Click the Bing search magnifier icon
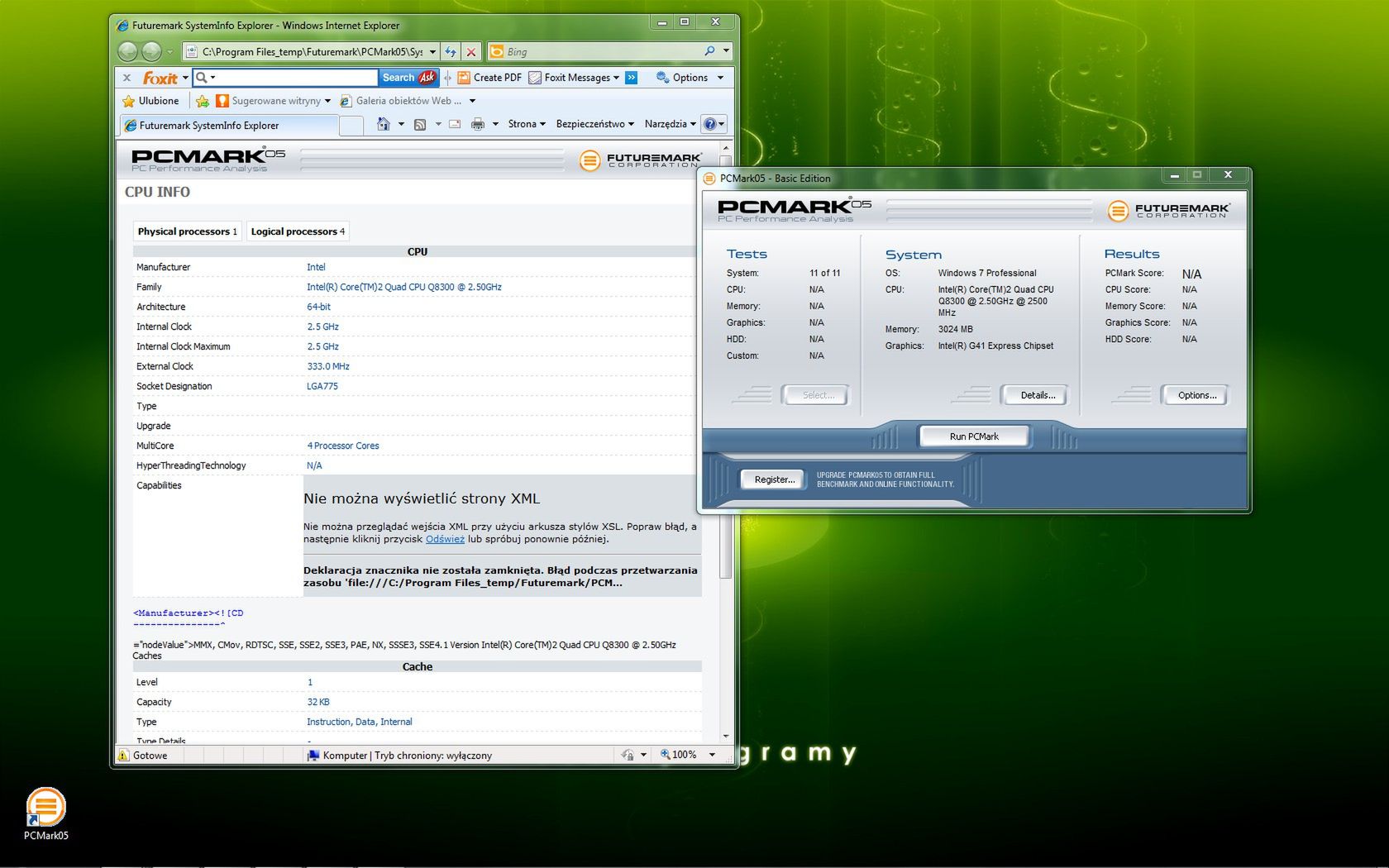The height and width of the screenshot is (868, 1389). tap(709, 51)
